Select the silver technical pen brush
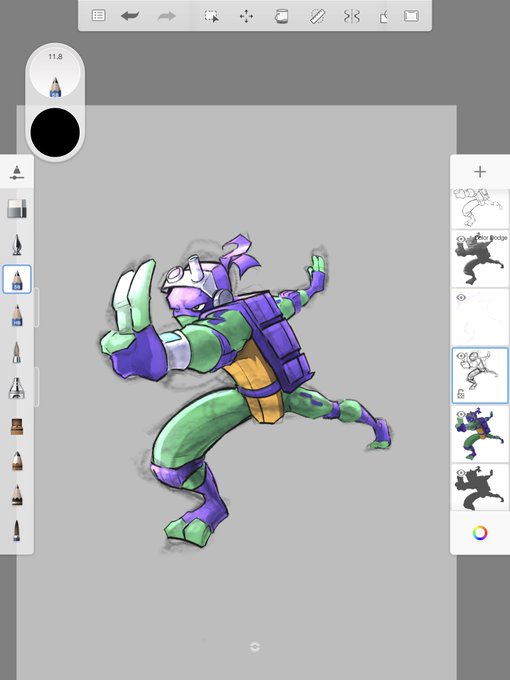Viewport: 510px width, 680px height. tap(17, 352)
